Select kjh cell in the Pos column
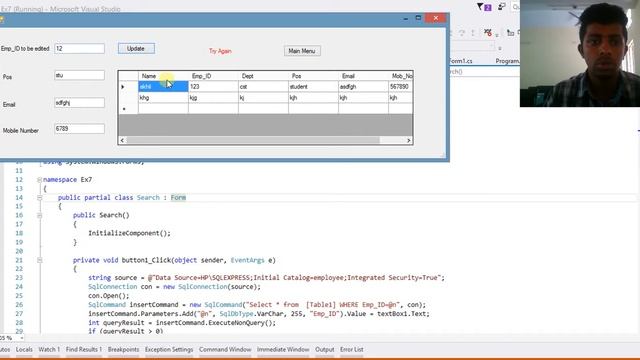This screenshot has width=640, height=360. click(313, 98)
